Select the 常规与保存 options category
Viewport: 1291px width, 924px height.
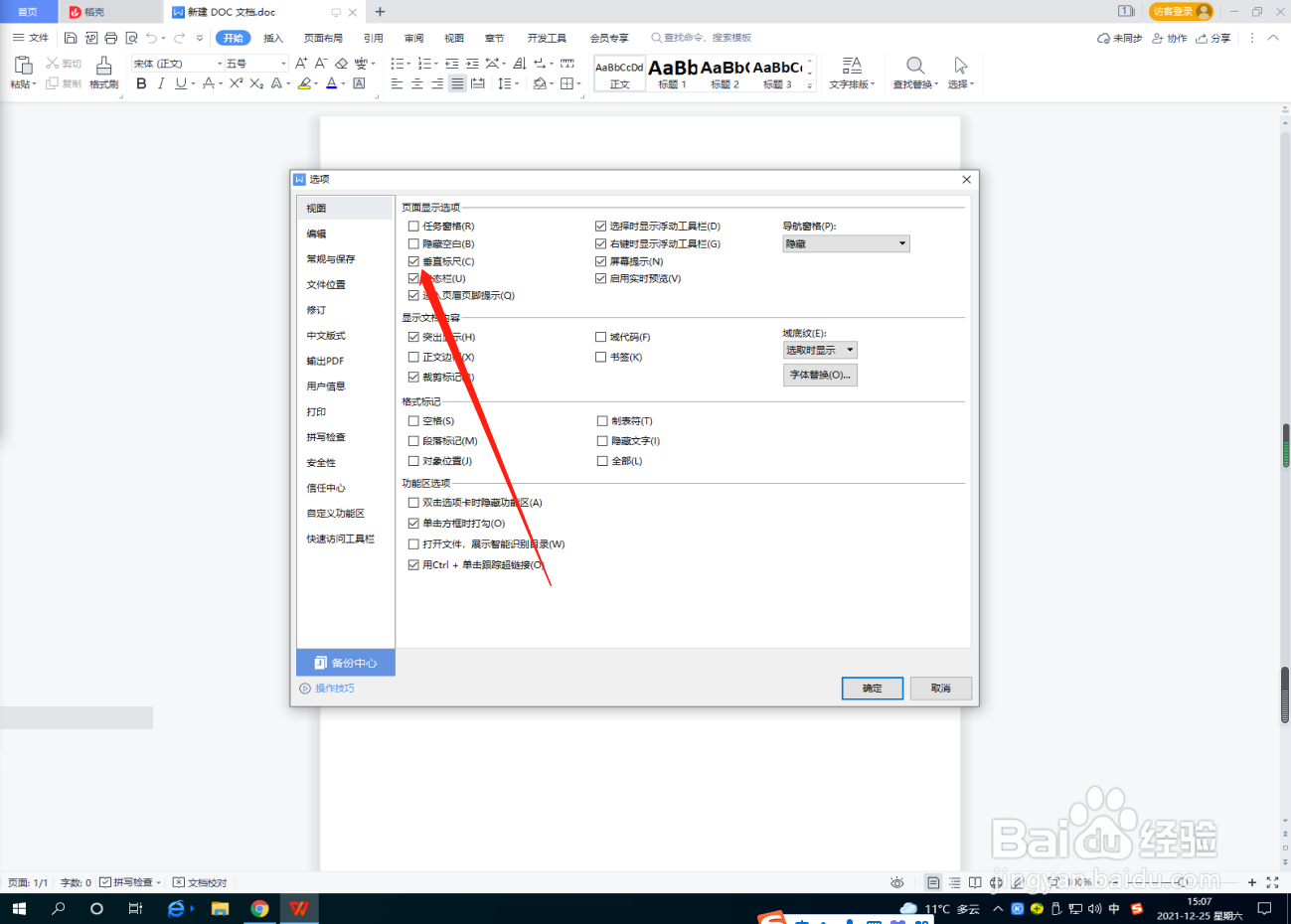click(x=331, y=259)
